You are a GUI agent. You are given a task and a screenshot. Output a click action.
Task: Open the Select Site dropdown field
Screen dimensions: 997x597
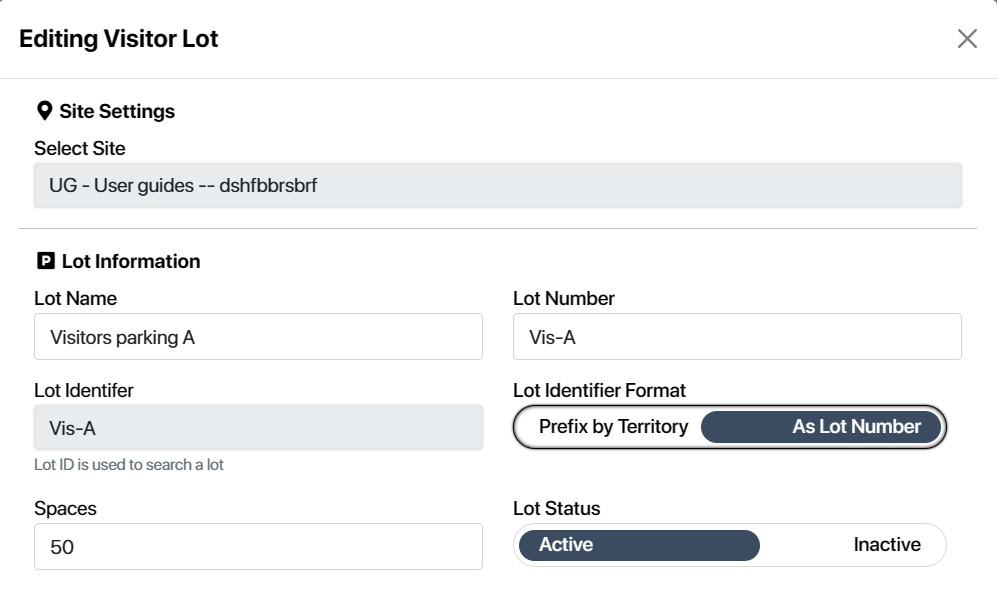tap(498, 185)
